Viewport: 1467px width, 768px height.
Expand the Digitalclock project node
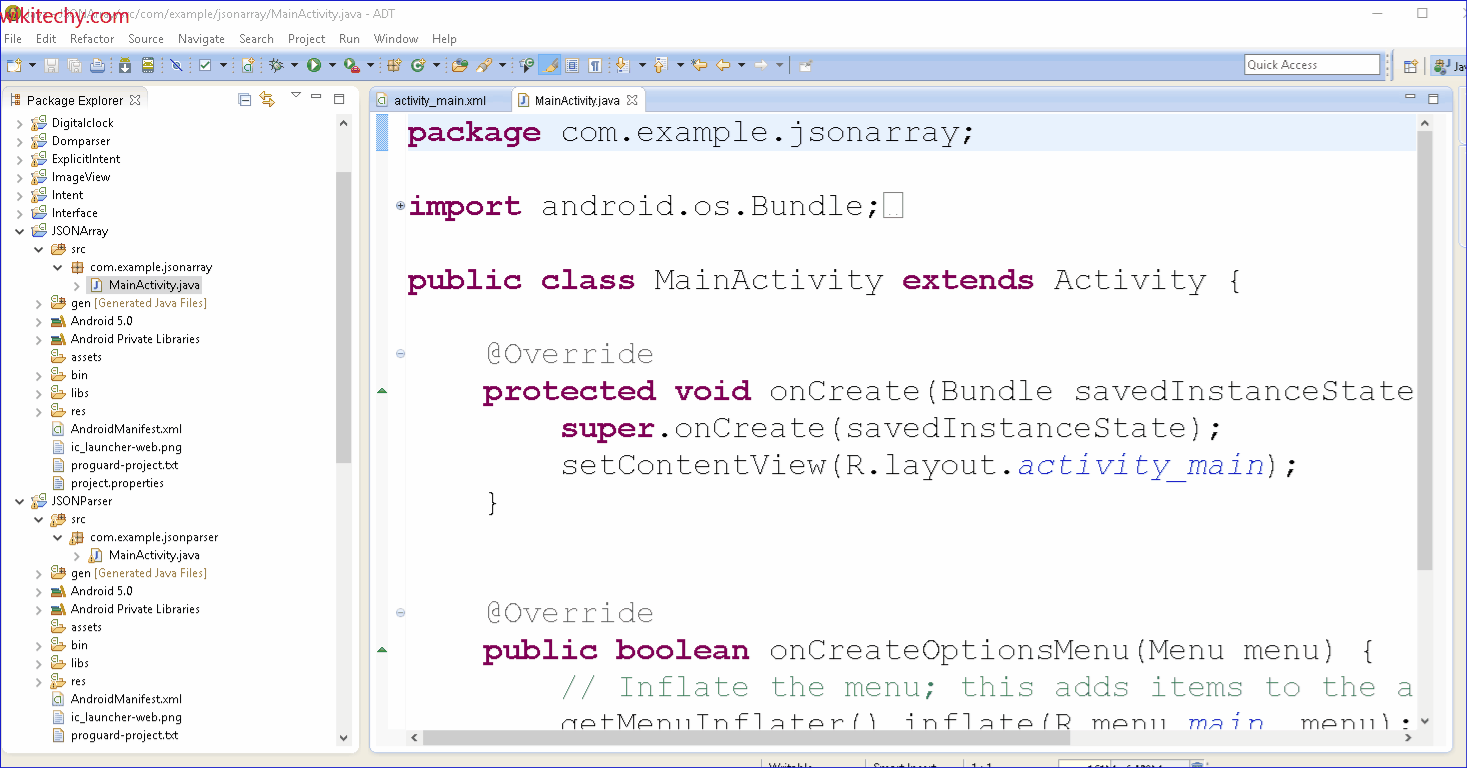click(19, 123)
